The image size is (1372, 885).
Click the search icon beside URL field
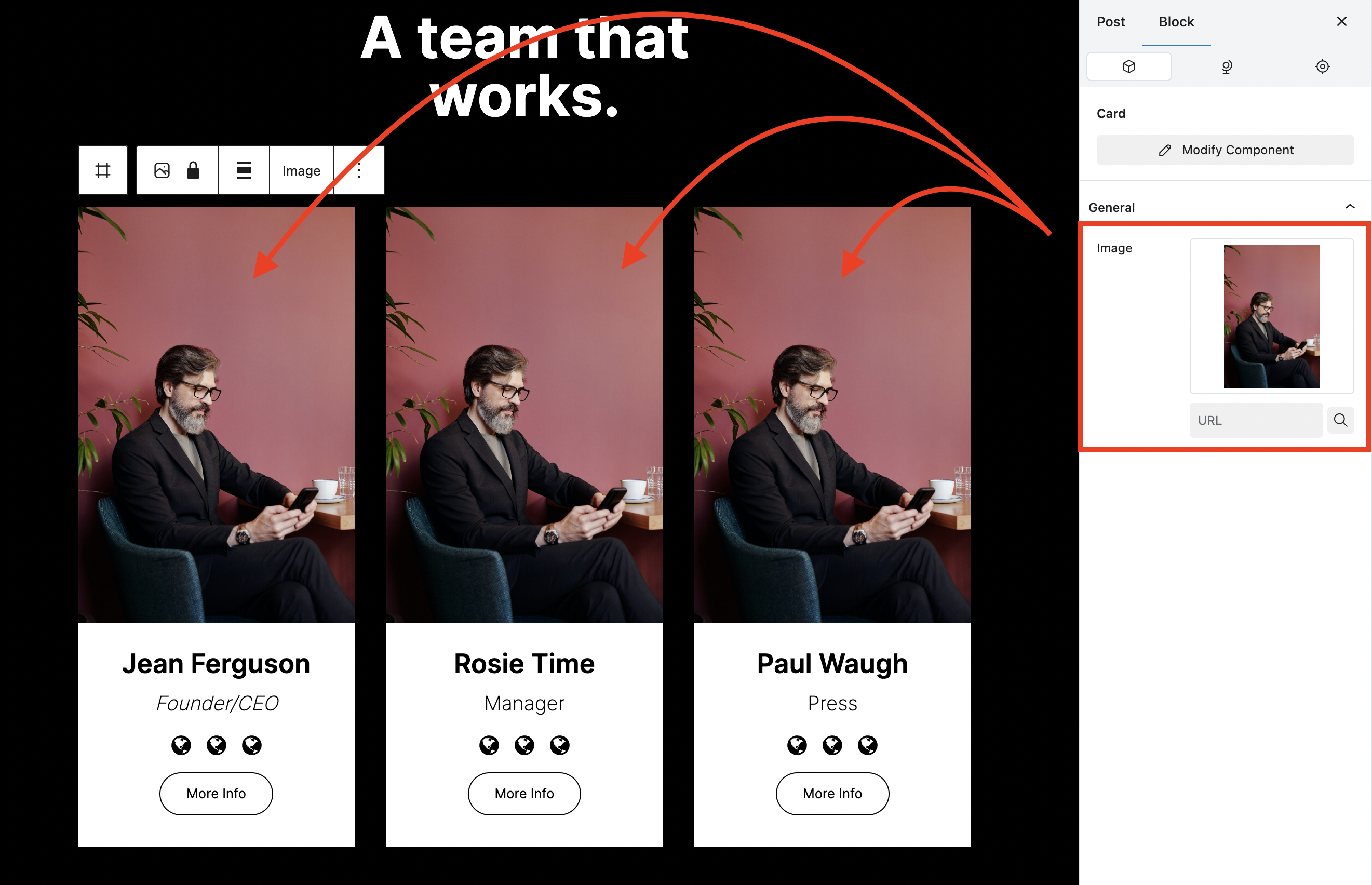click(x=1340, y=420)
